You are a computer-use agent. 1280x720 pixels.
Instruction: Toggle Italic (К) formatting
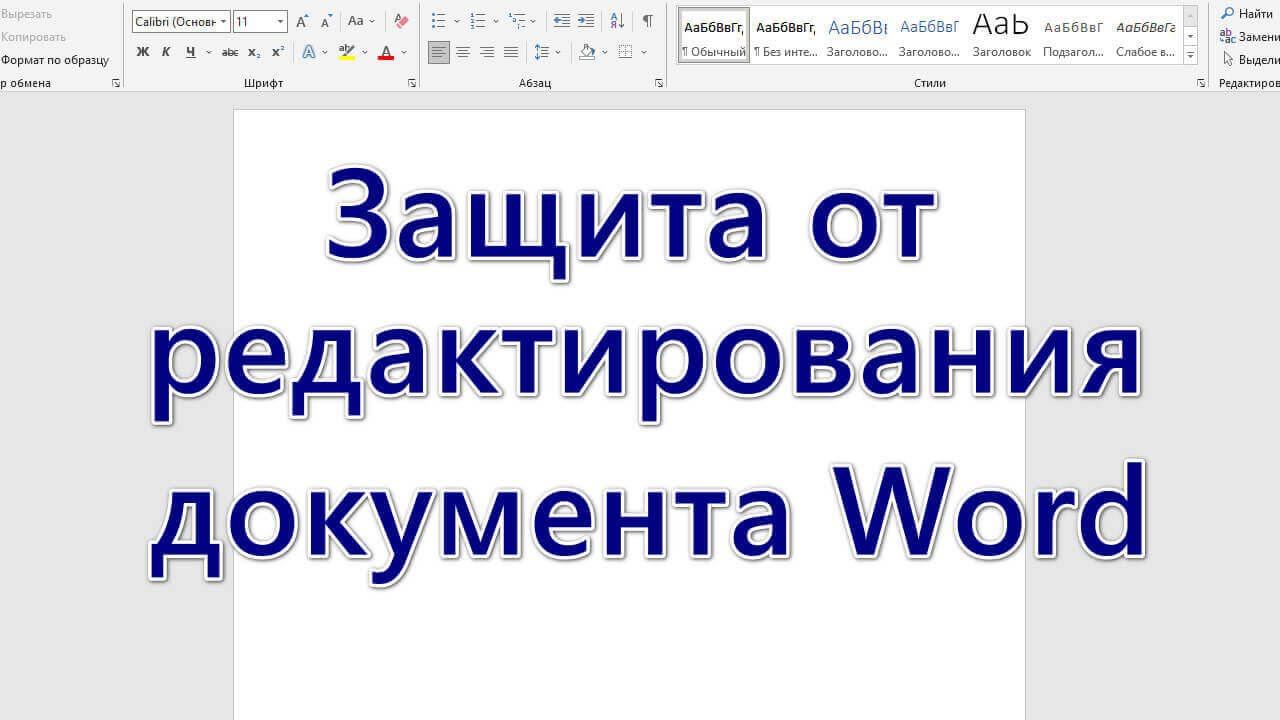click(x=166, y=52)
